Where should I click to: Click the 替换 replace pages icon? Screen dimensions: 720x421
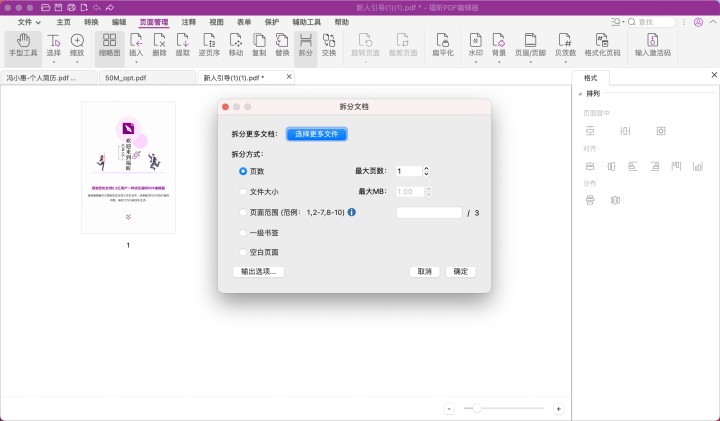pyautogui.click(x=282, y=44)
